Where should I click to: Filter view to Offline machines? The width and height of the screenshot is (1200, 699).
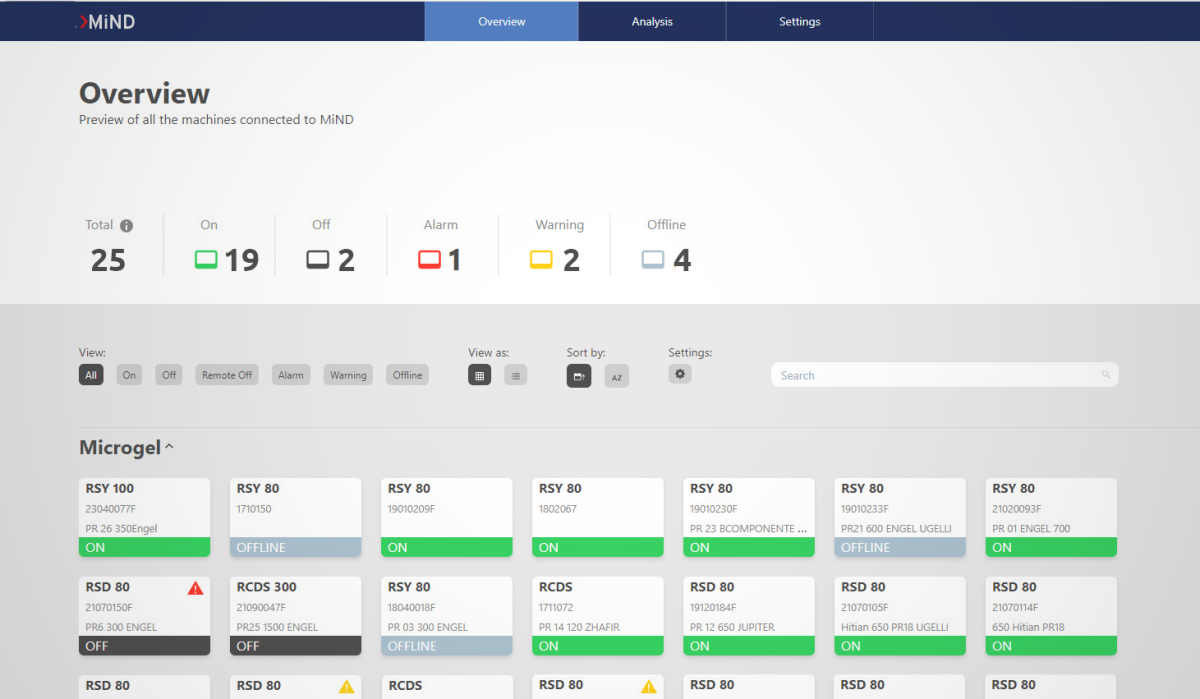tap(407, 375)
